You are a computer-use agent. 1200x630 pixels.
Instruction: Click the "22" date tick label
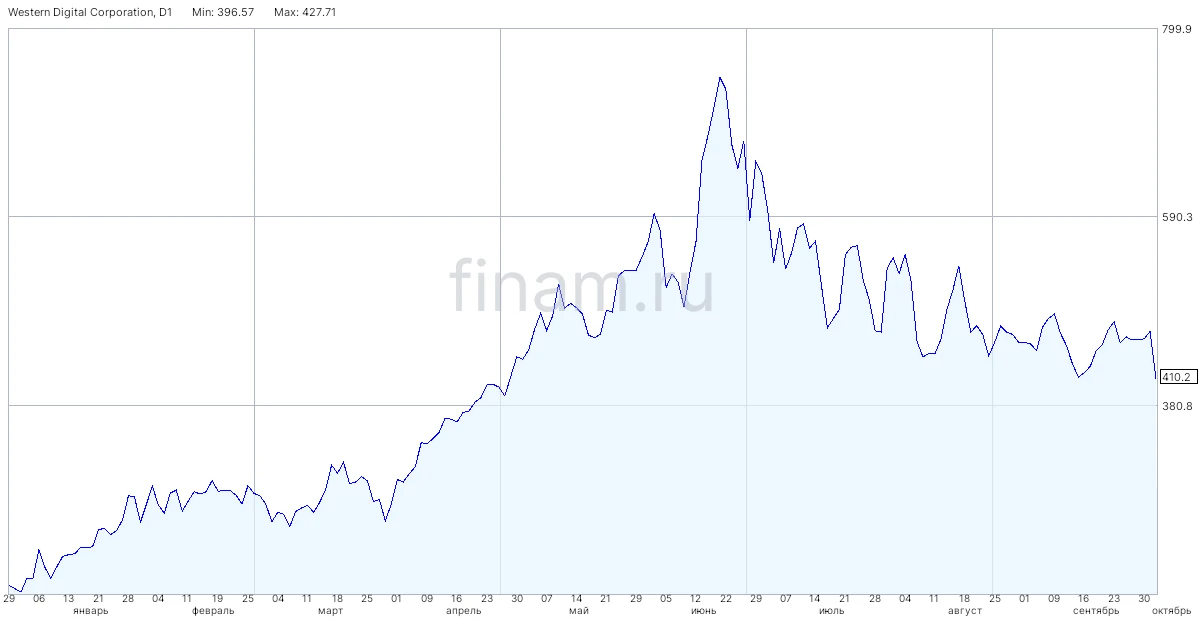click(x=726, y=598)
